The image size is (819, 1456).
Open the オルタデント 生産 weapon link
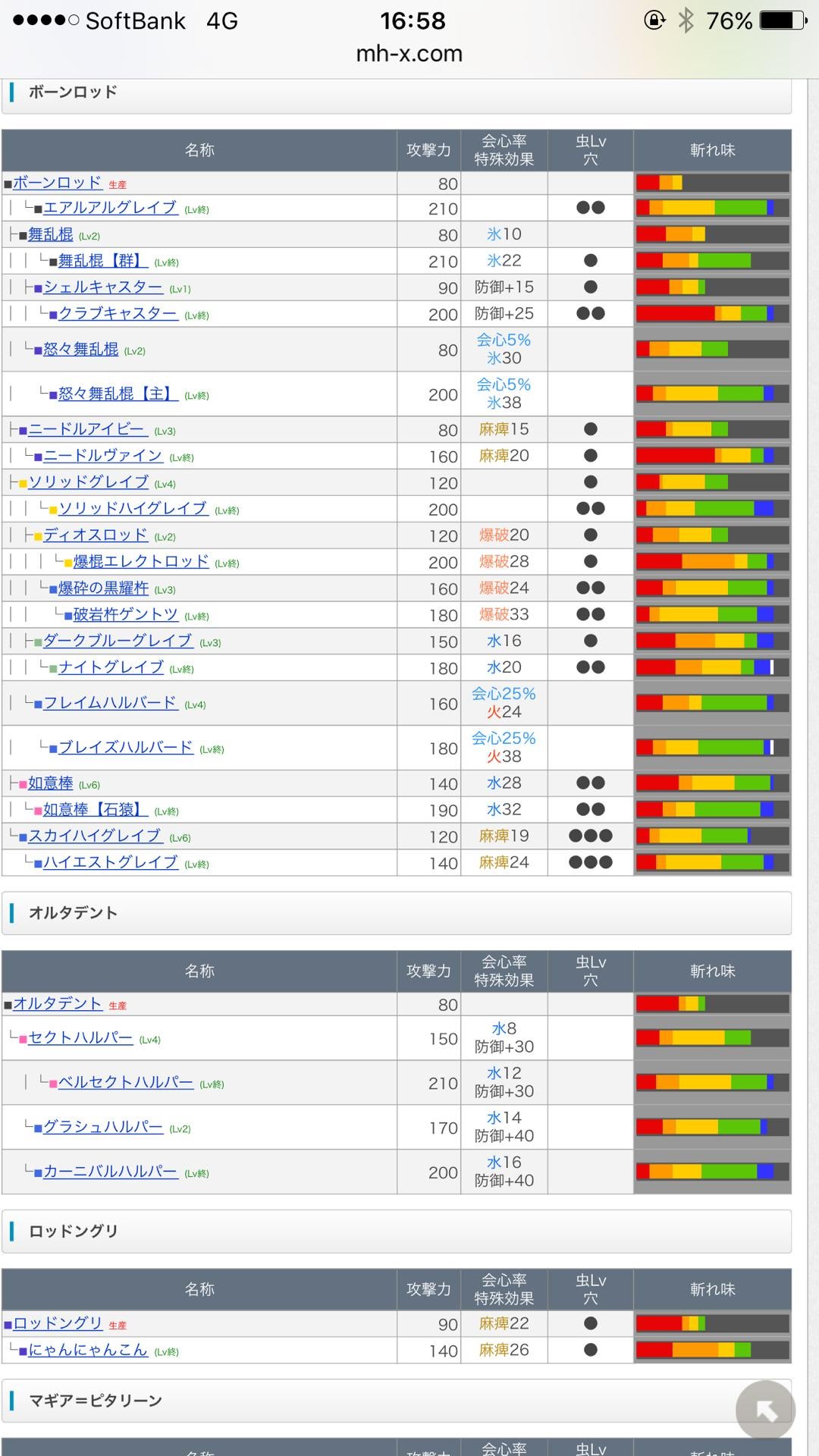[57, 1004]
